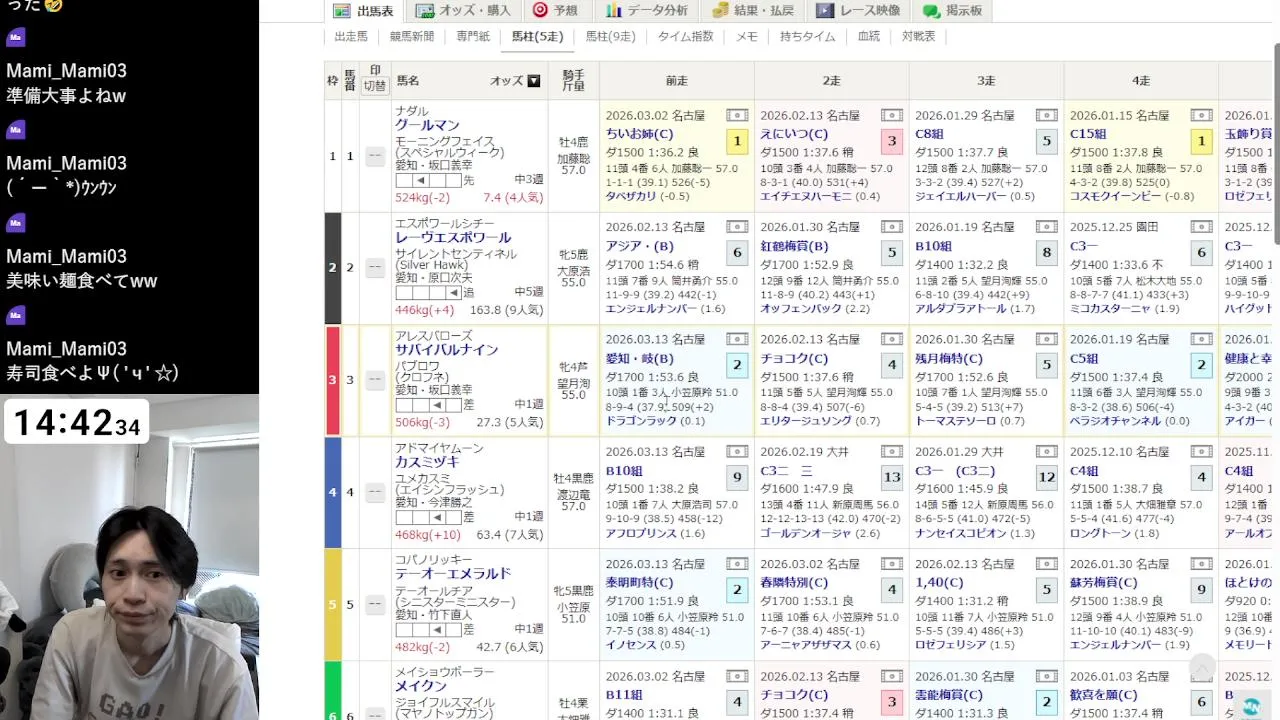Open race video for 泰明町特(C) race
Image resolution: width=1280 pixels, height=720 pixels.
click(737, 565)
